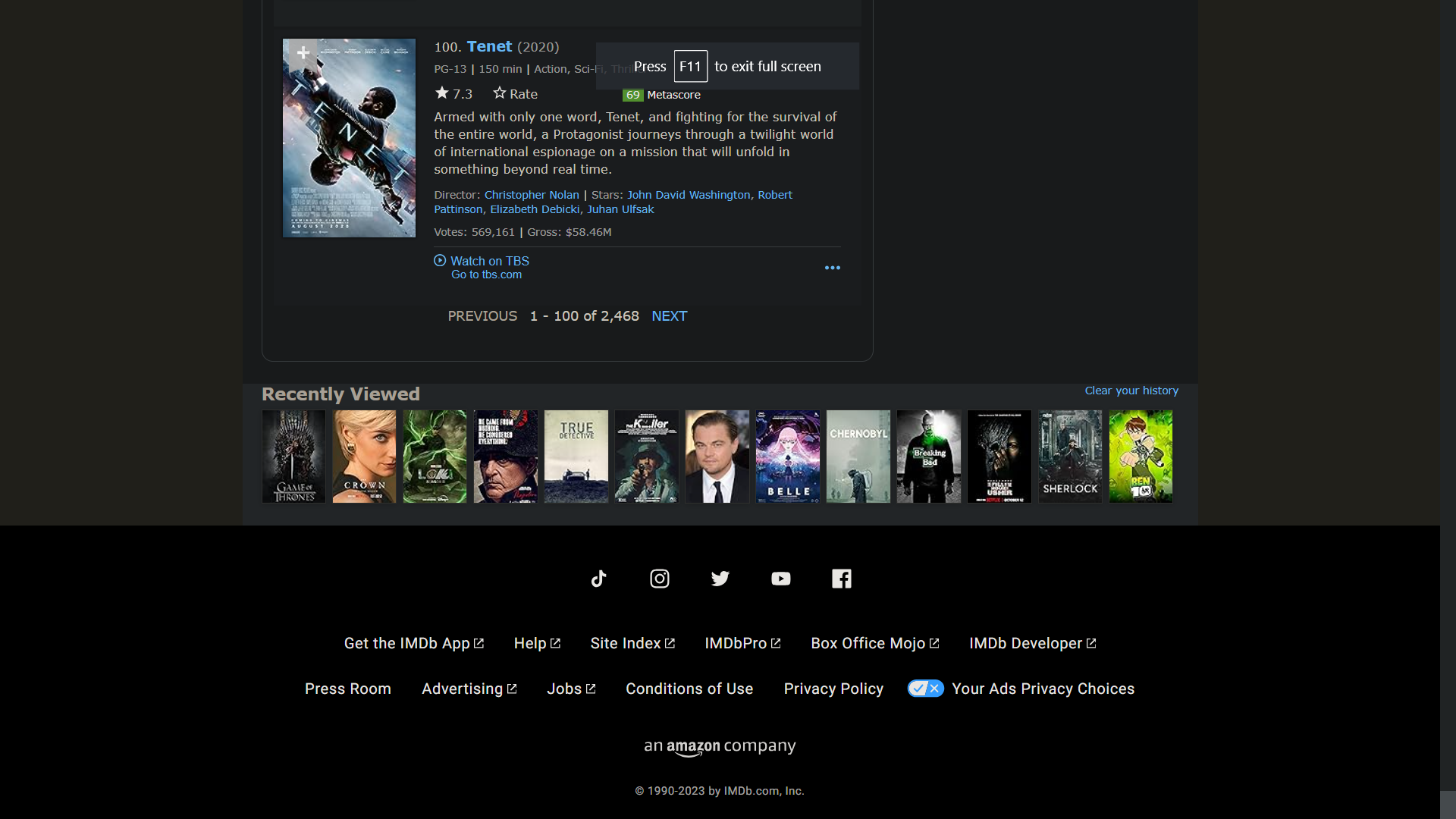Open Site Index footer link
Image resolution: width=1456 pixels, height=819 pixels.
click(x=632, y=643)
